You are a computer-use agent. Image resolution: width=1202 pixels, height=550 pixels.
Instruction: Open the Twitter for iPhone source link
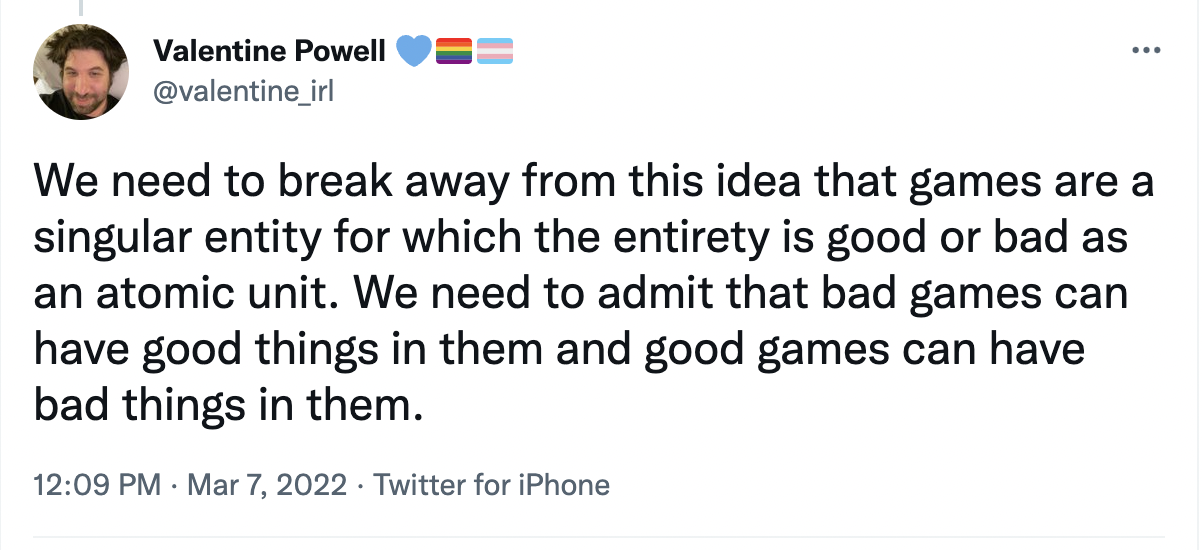tap(490, 486)
